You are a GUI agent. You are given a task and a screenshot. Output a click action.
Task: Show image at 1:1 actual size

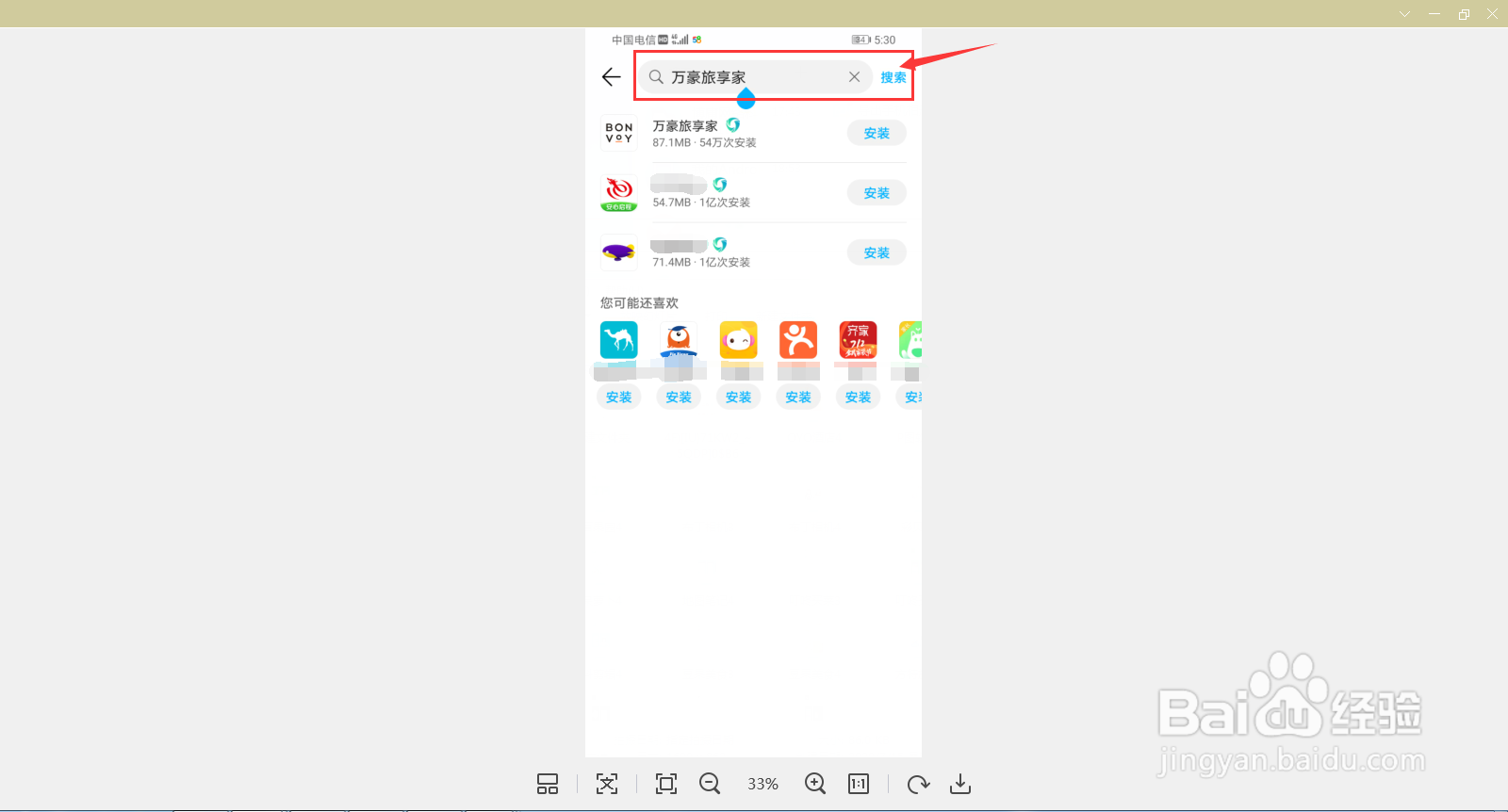click(x=859, y=784)
